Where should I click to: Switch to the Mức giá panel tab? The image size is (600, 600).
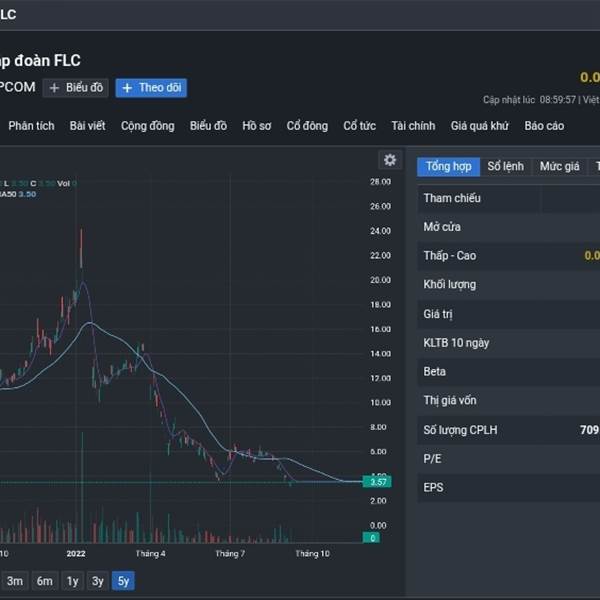[559, 167]
